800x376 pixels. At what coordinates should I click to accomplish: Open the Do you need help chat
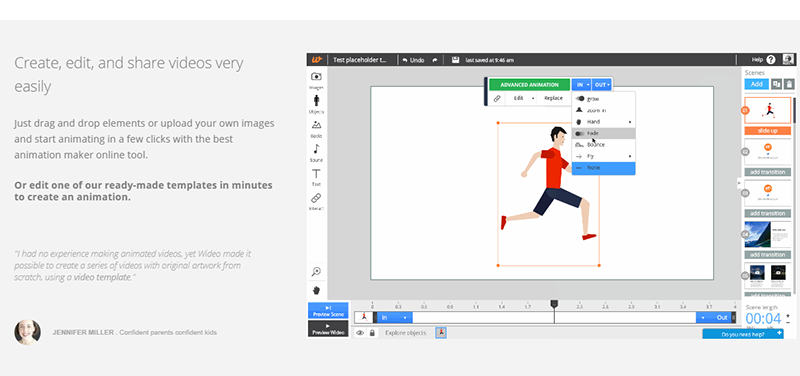[743, 334]
